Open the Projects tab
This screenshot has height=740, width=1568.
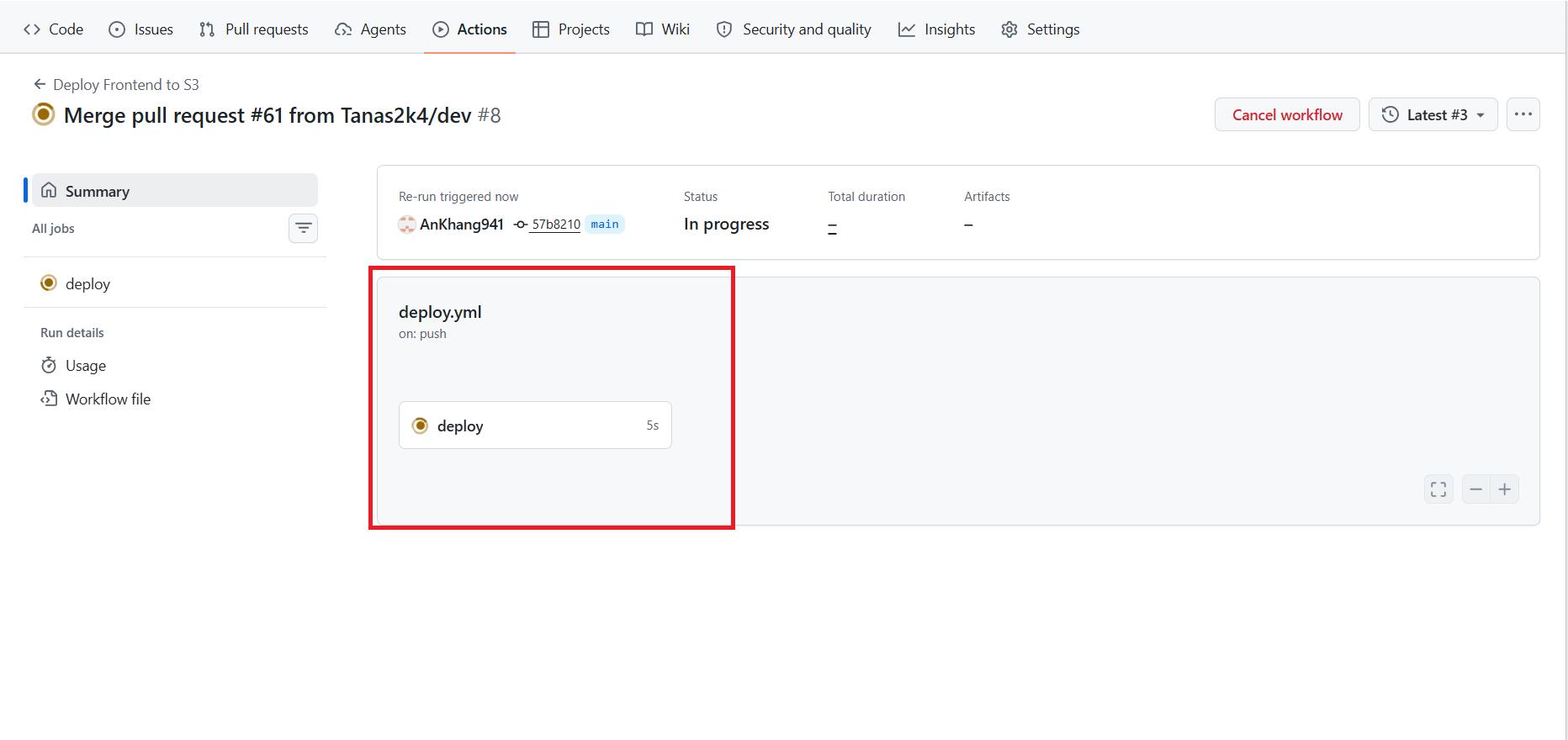pos(571,29)
